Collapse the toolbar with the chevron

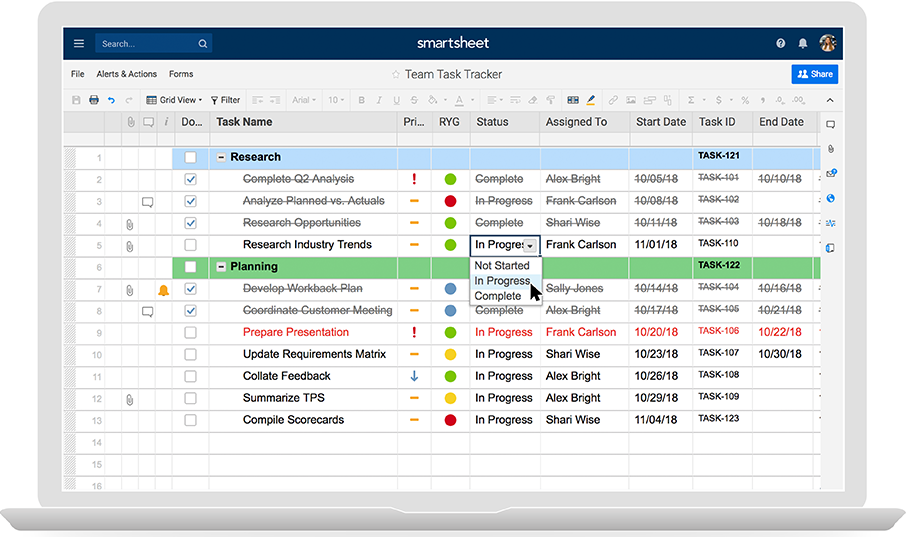pos(830,100)
